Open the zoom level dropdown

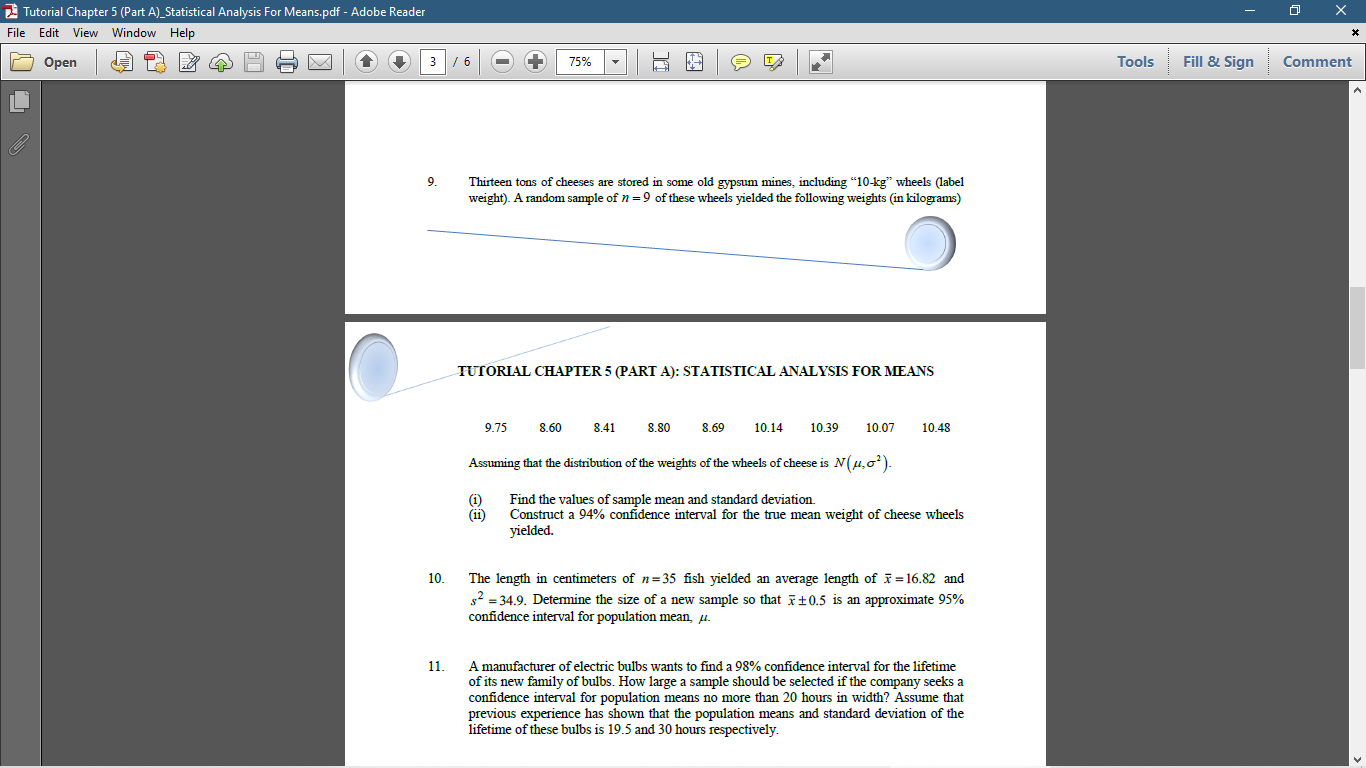[616, 61]
